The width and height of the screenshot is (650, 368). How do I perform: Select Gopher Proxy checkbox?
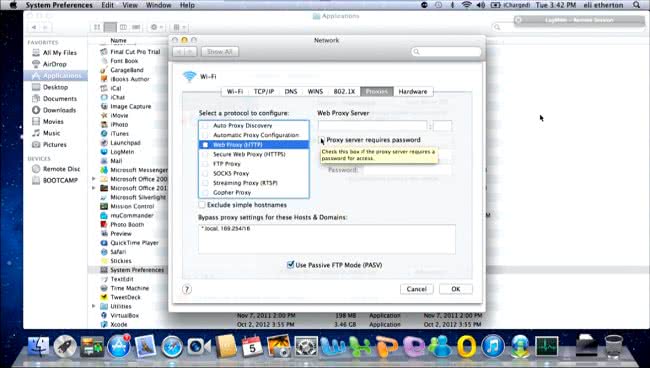tap(205, 192)
